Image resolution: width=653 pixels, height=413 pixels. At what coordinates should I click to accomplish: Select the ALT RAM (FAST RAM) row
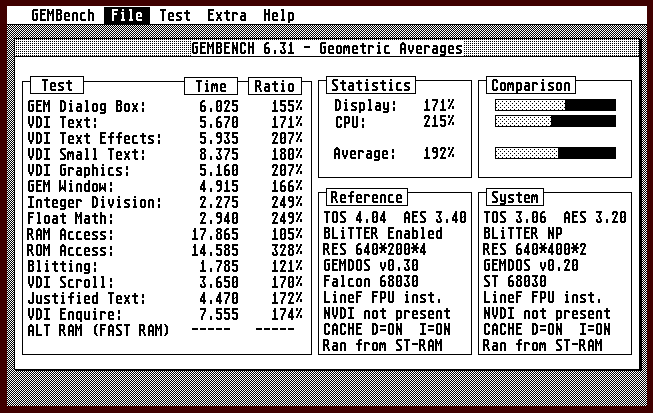click(x=161, y=330)
